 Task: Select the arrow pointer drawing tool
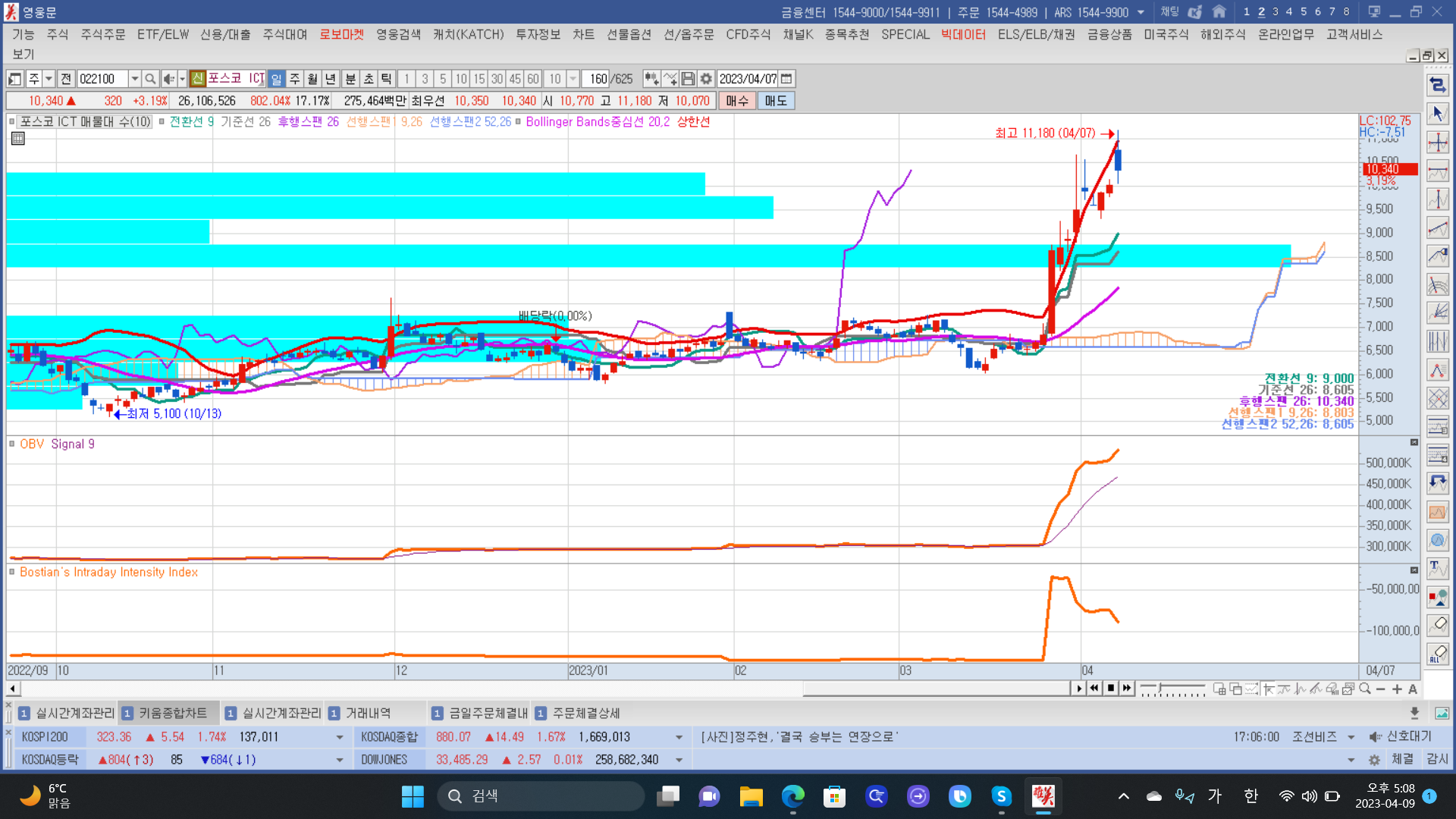[1437, 114]
